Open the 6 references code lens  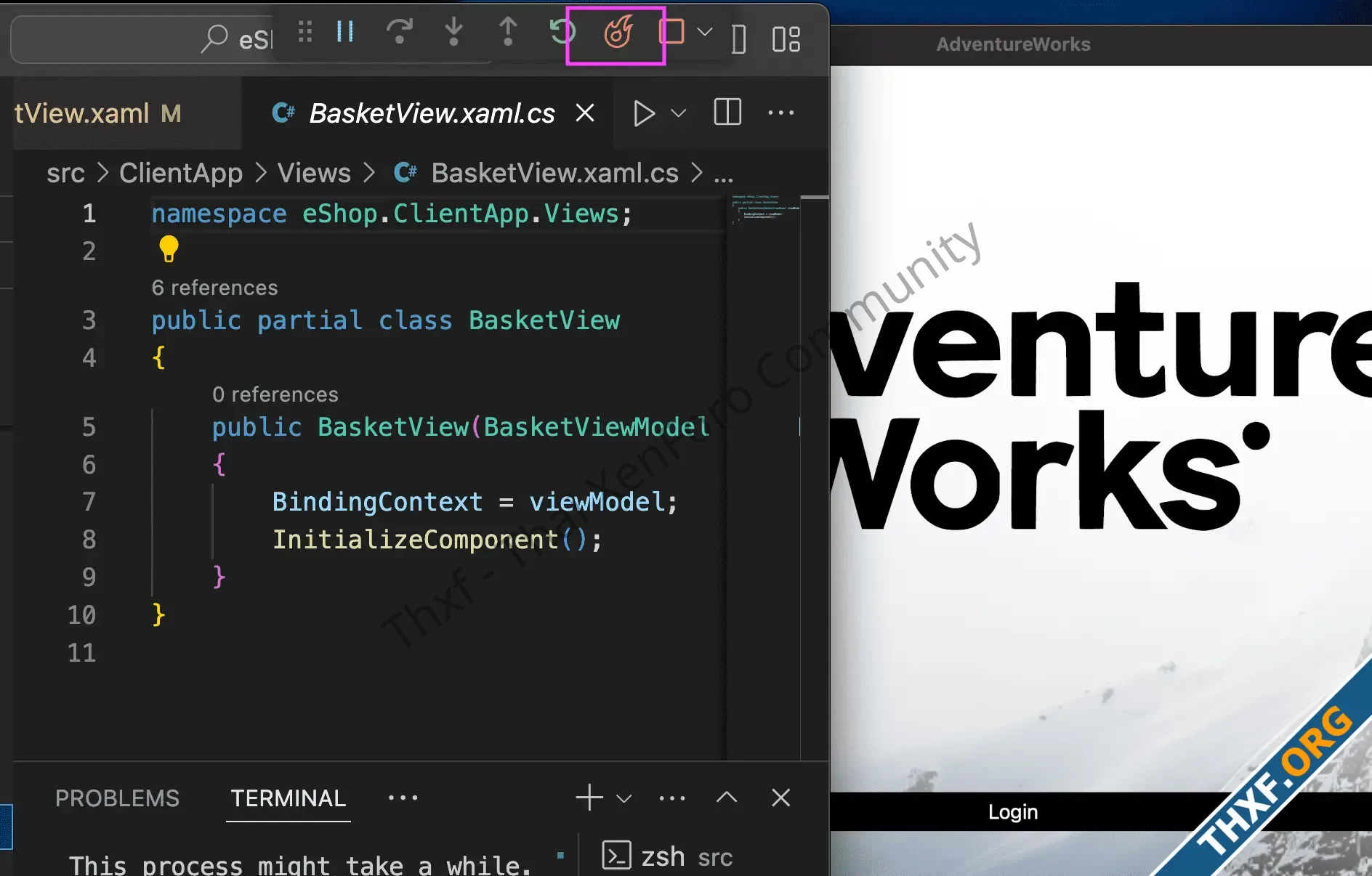(214, 288)
